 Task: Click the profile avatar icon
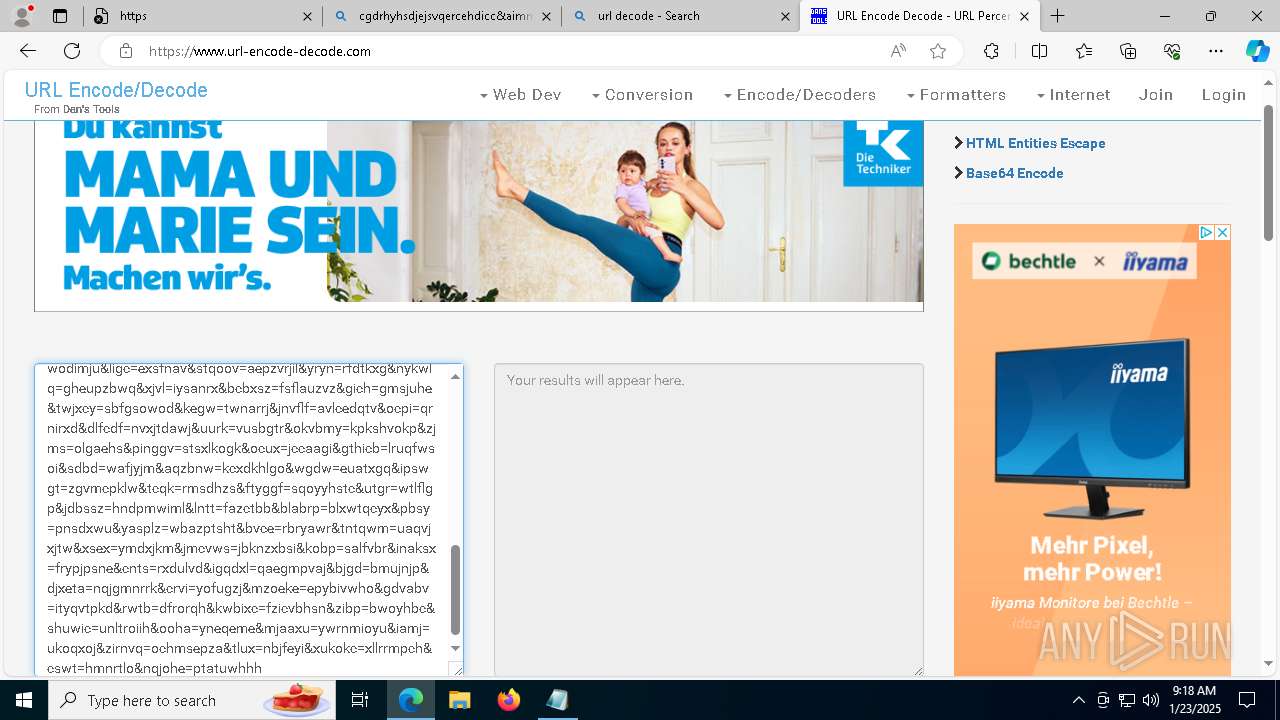[x=22, y=16]
